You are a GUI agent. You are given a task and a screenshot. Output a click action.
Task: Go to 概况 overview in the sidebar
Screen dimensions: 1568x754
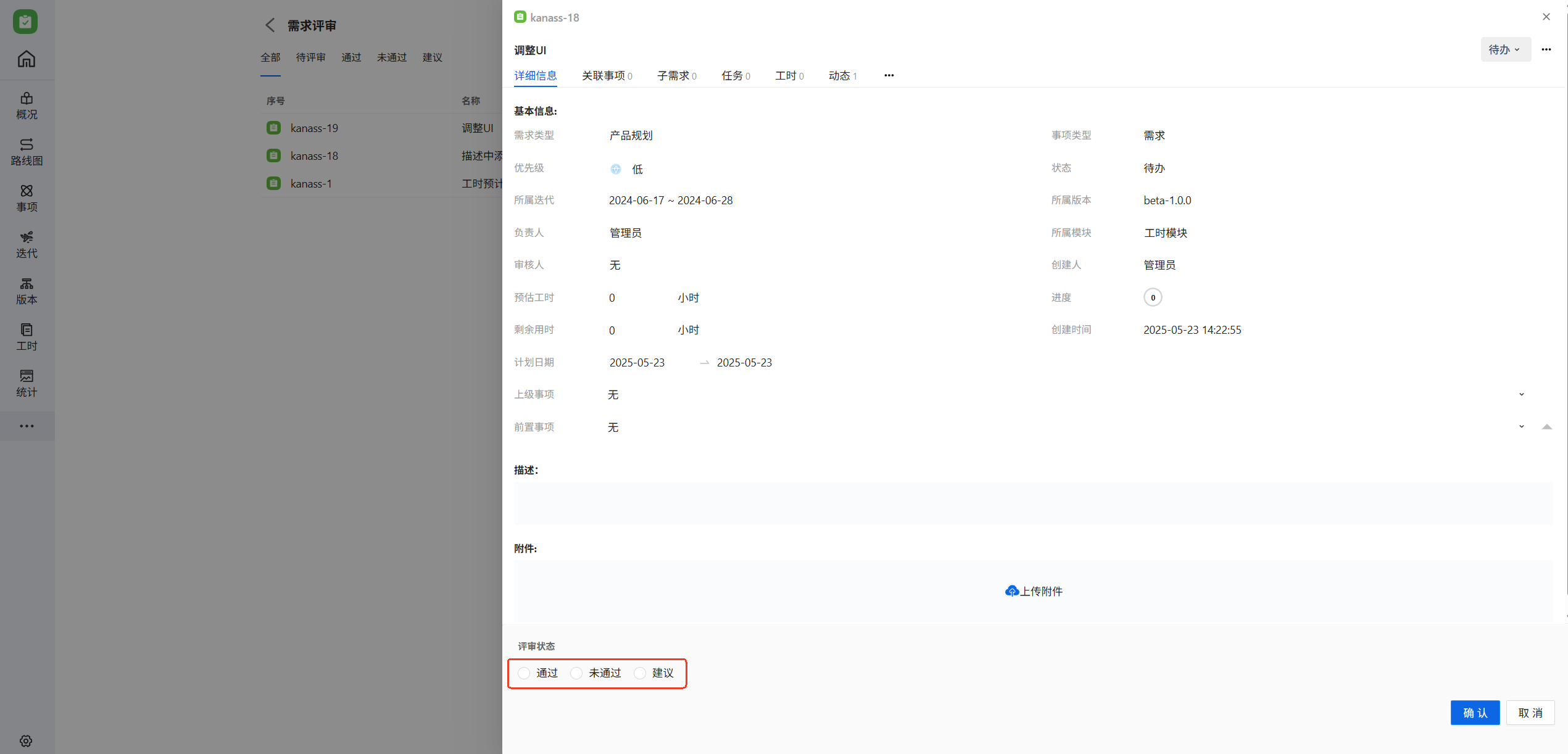(27, 106)
